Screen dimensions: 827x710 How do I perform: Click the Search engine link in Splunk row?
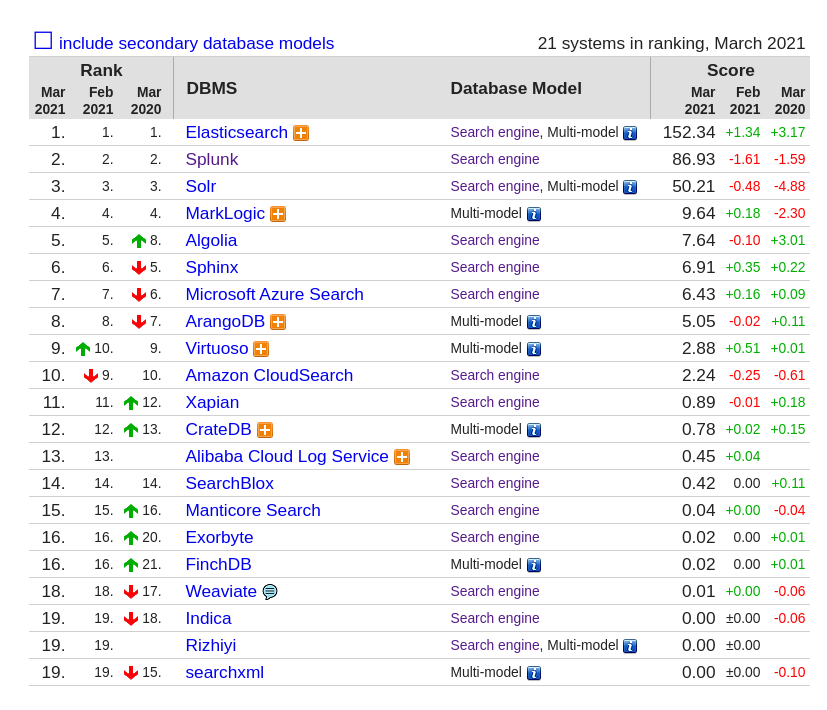495,159
